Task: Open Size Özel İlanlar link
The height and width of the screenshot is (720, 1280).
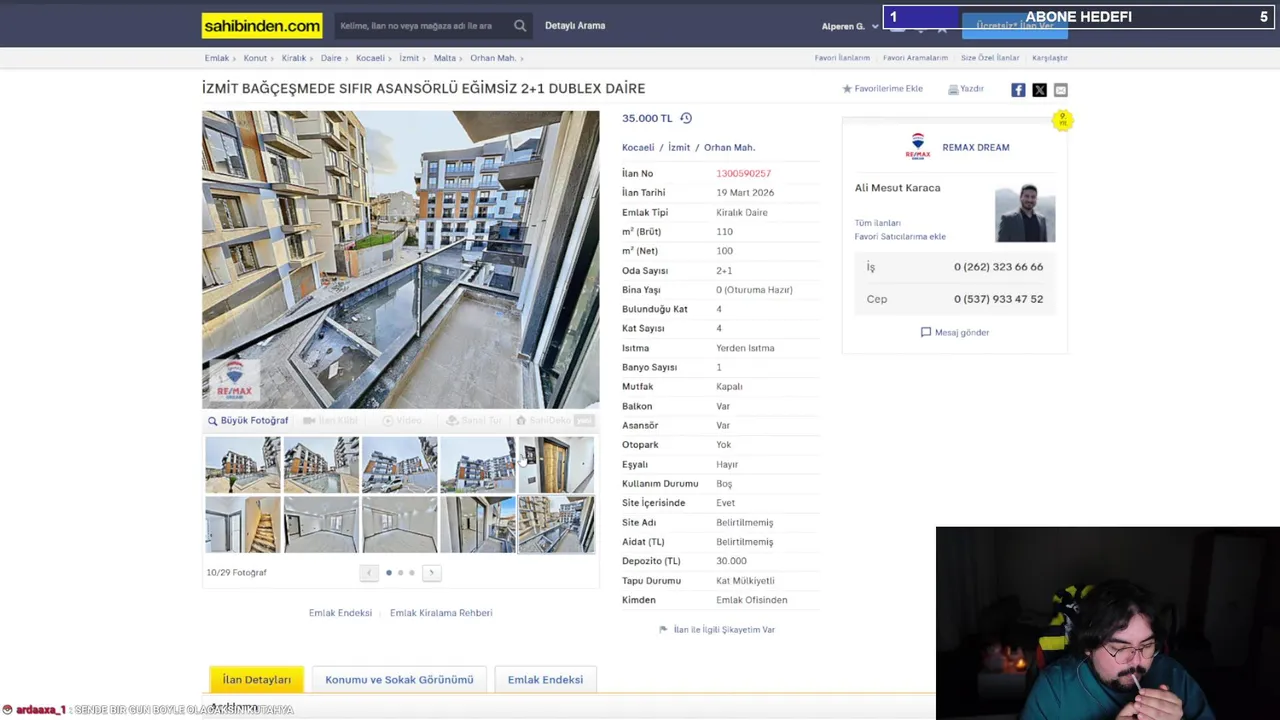Action: click(990, 58)
